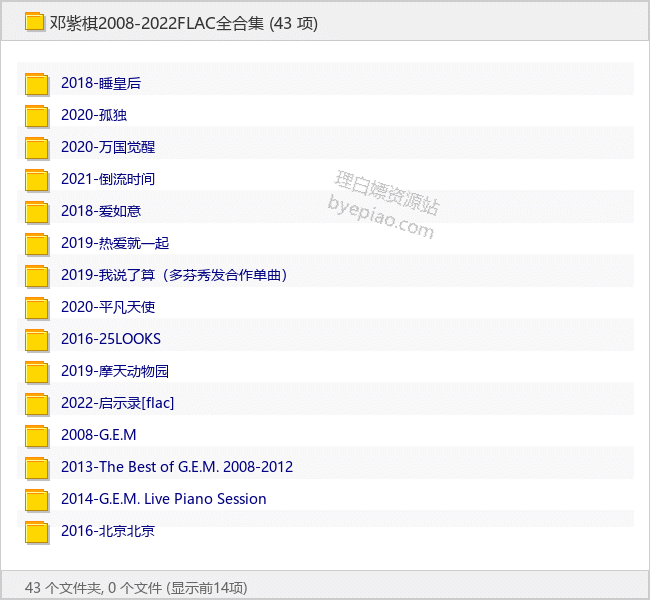The height and width of the screenshot is (600, 650).
Task: Open the 2020-平凡天使 folder link
Action: 108,307
